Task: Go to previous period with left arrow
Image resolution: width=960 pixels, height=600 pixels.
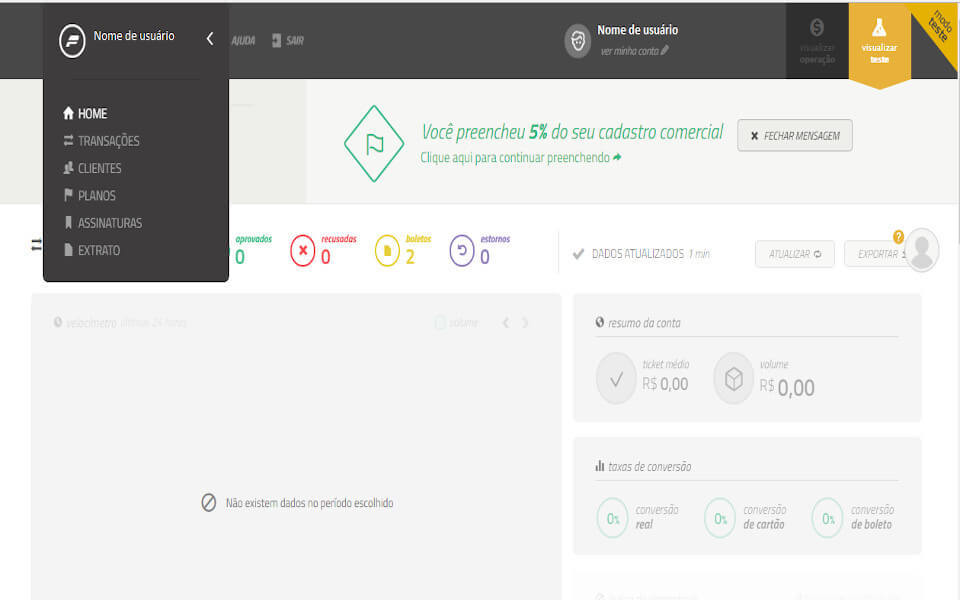Action: point(506,323)
